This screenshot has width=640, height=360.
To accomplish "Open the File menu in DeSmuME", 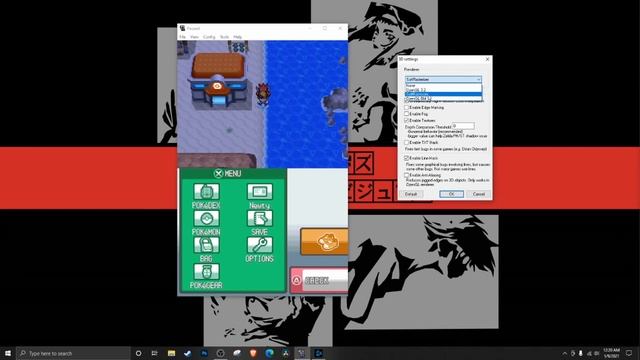I will tap(182, 37).
